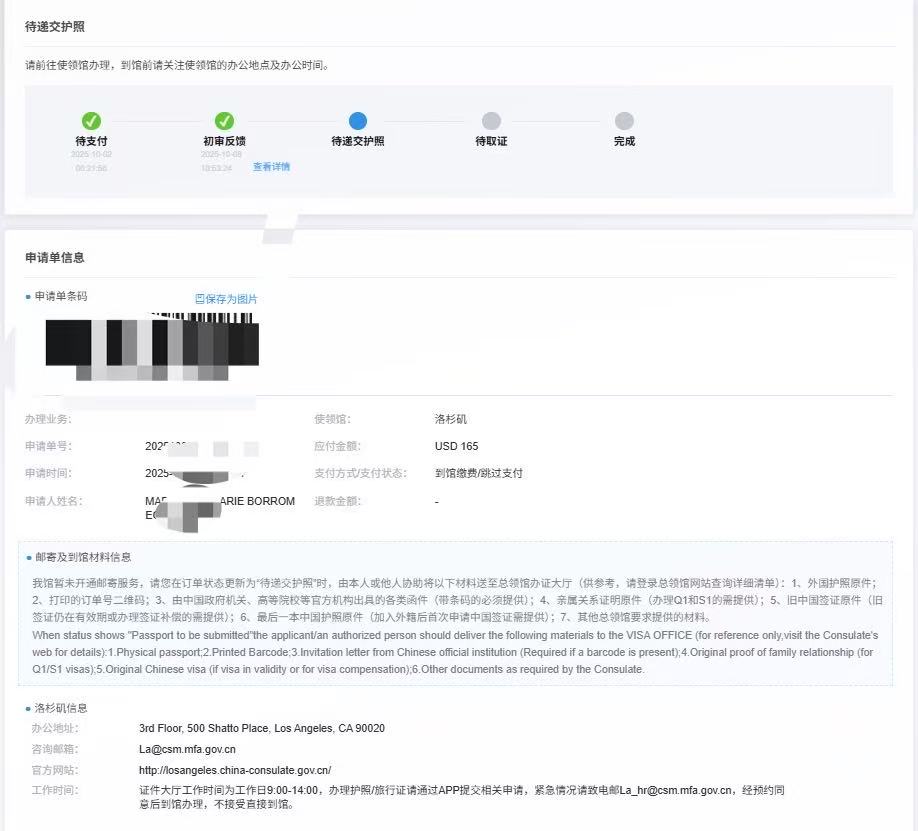Open the losangeles.china-consulate.gov.cn website link

(x=235, y=770)
